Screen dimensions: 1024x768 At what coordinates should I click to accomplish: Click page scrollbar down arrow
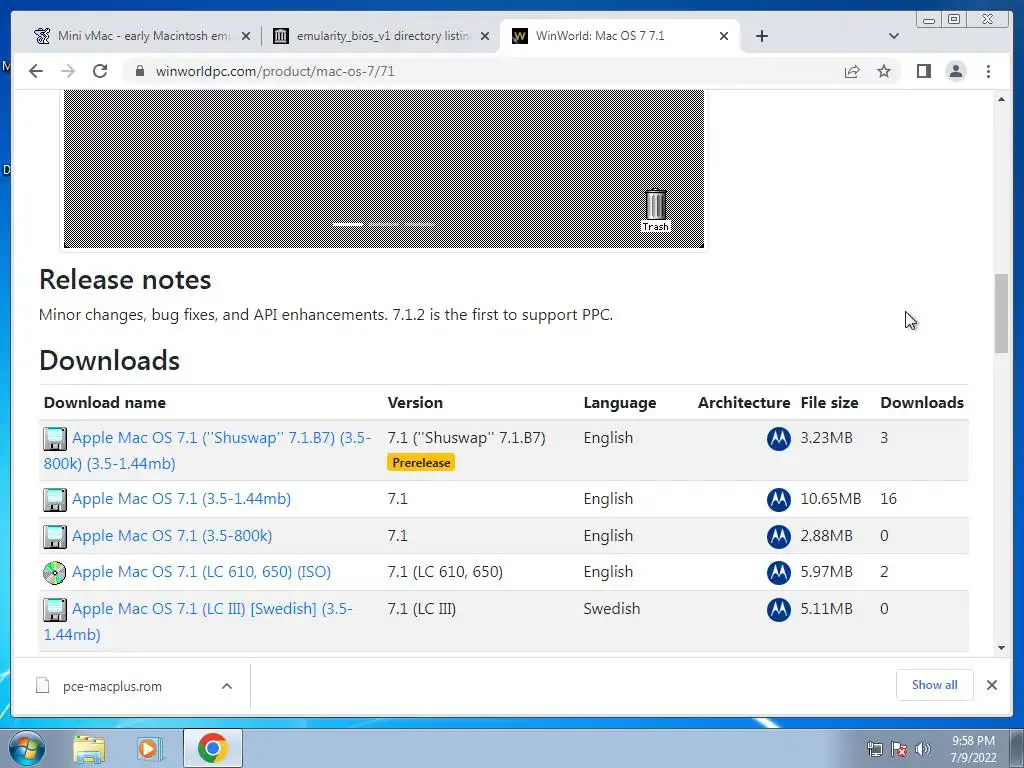[x=1001, y=648]
